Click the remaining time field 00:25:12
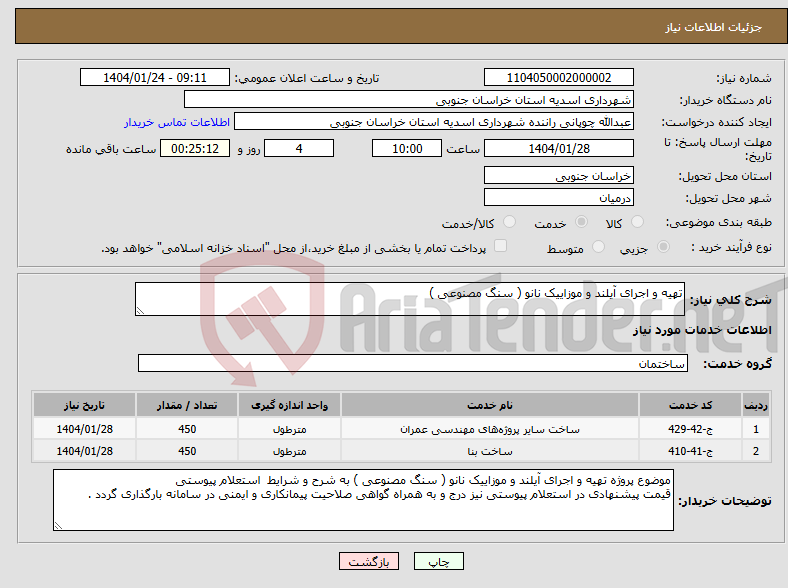788x588 pixels. click(195, 148)
